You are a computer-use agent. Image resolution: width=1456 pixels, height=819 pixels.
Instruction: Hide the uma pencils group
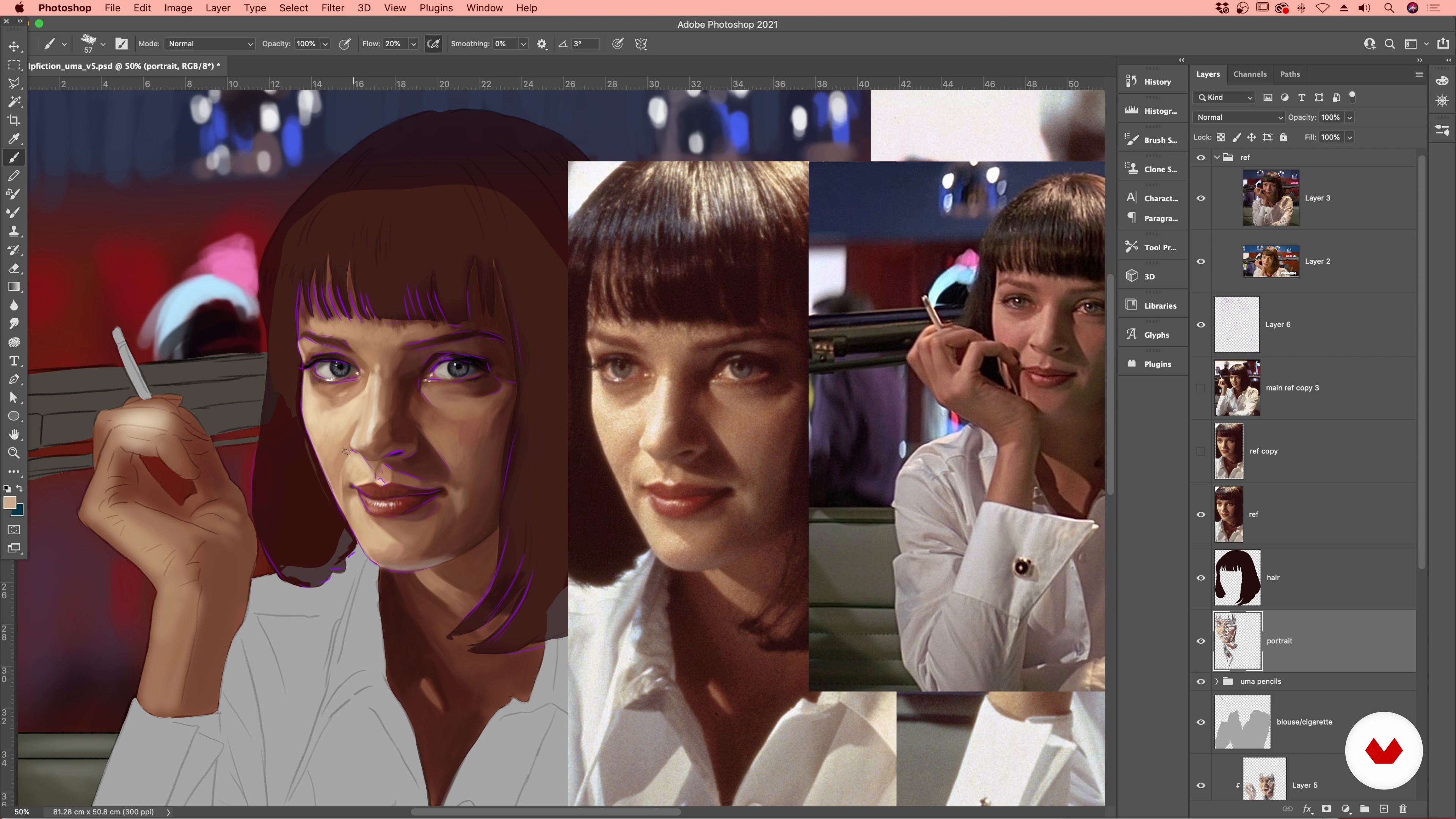1201,682
